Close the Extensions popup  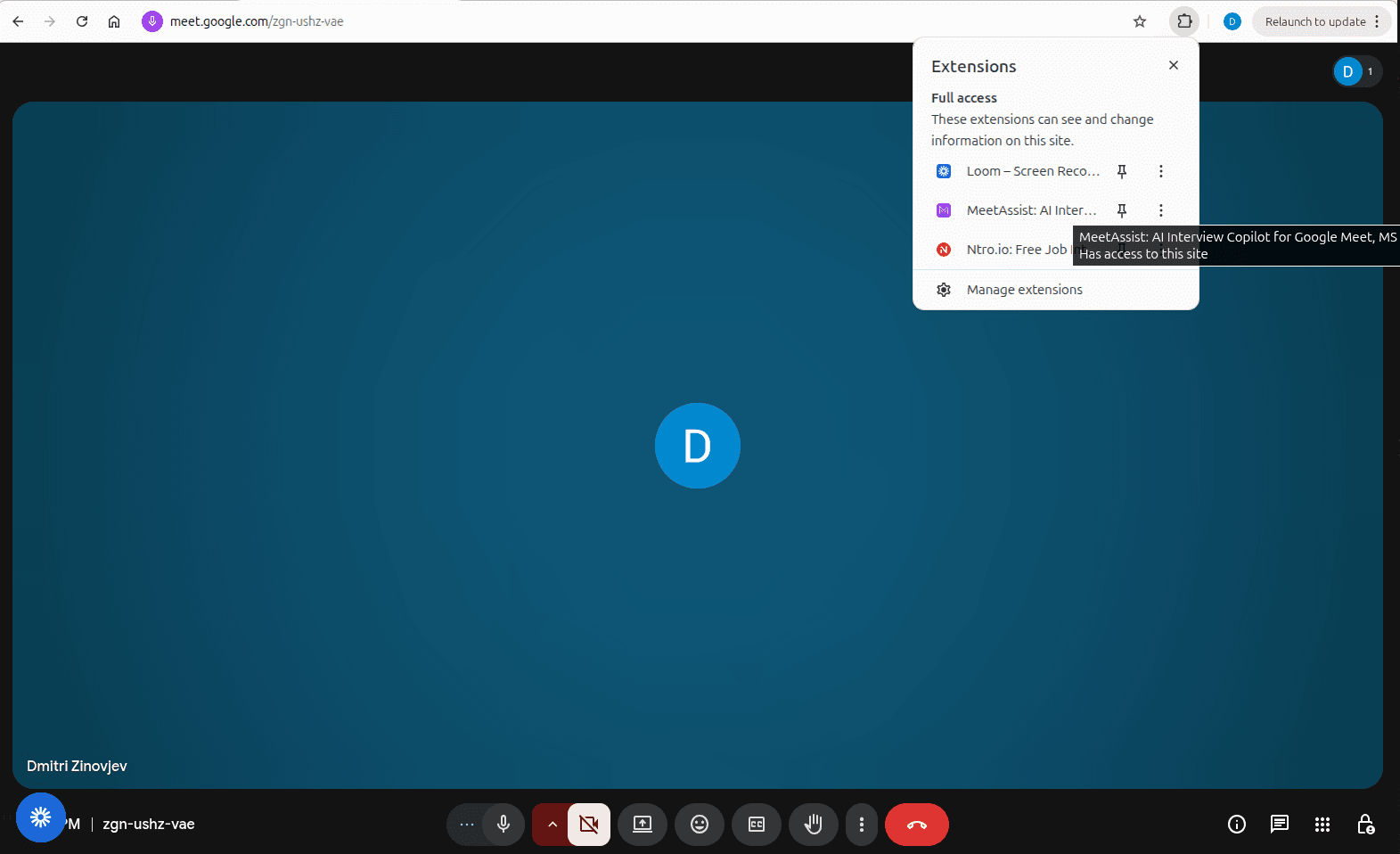[1174, 65]
